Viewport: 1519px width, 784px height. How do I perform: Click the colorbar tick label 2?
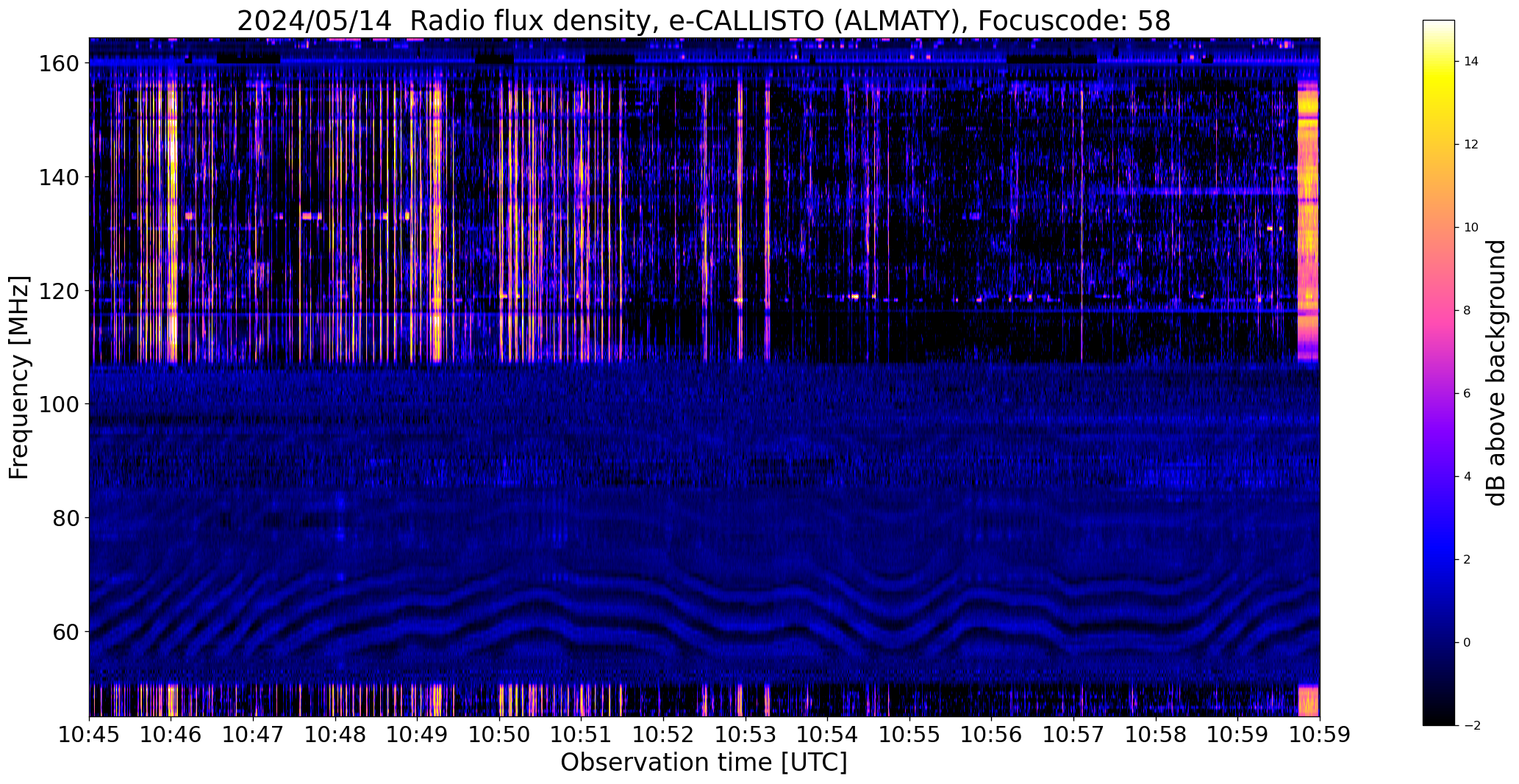coord(1468,560)
